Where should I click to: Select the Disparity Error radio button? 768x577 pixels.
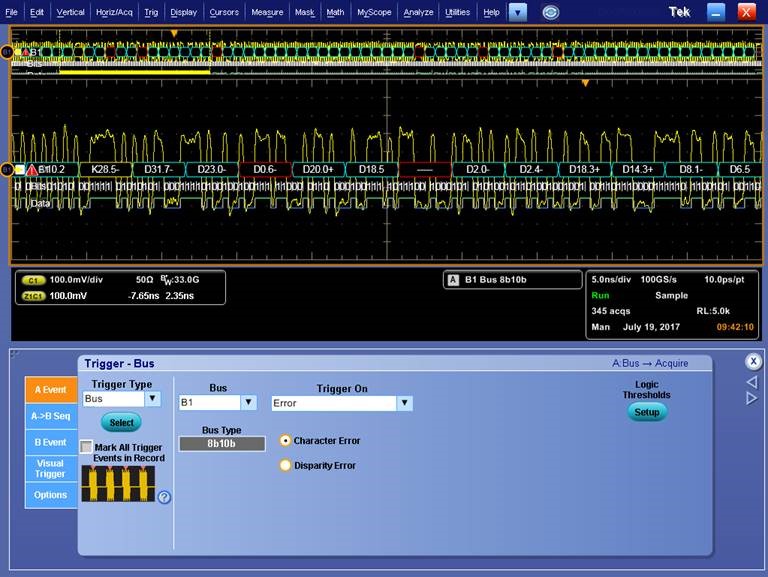(286, 465)
